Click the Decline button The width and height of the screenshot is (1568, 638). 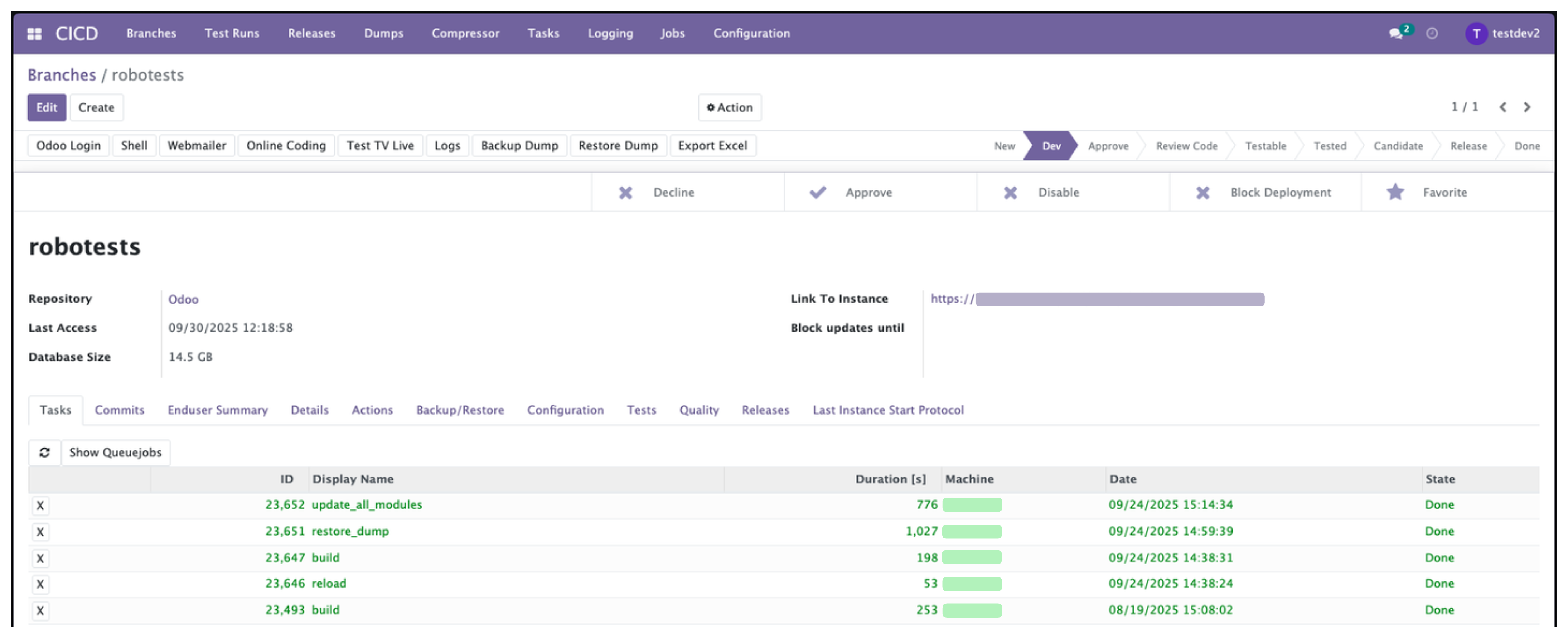tap(688, 192)
